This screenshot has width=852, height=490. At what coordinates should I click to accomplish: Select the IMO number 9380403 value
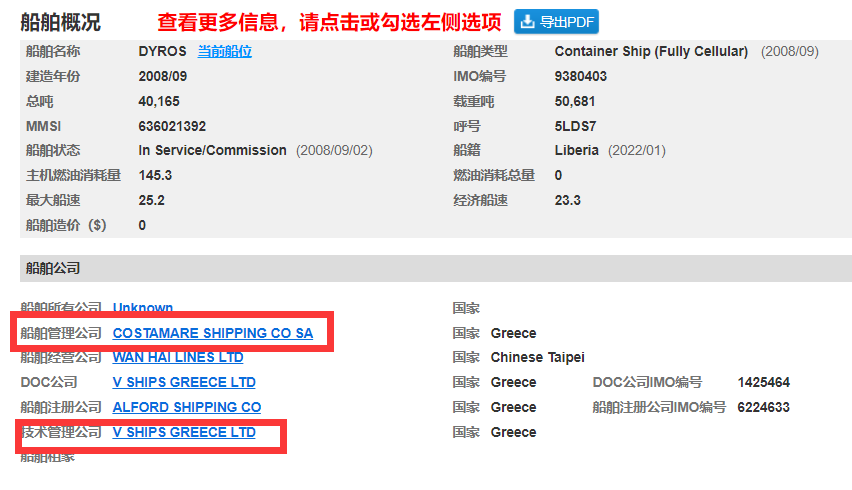[580, 77]
